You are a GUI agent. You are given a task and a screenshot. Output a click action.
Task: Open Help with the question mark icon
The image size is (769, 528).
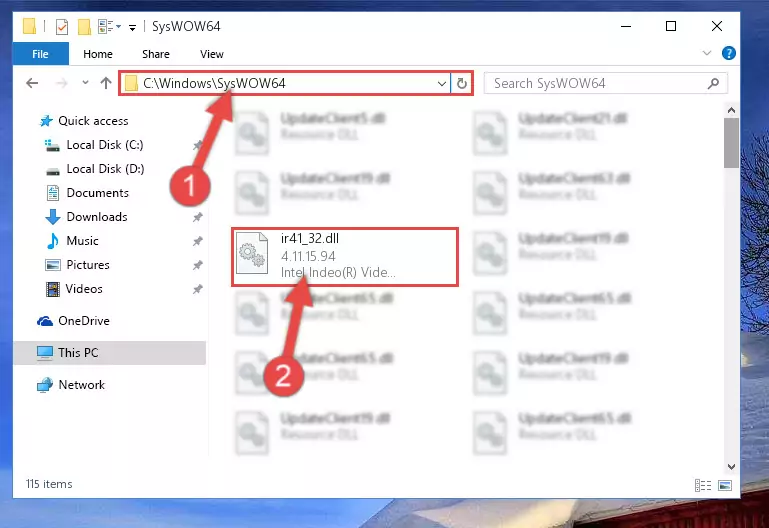point(728,53)
